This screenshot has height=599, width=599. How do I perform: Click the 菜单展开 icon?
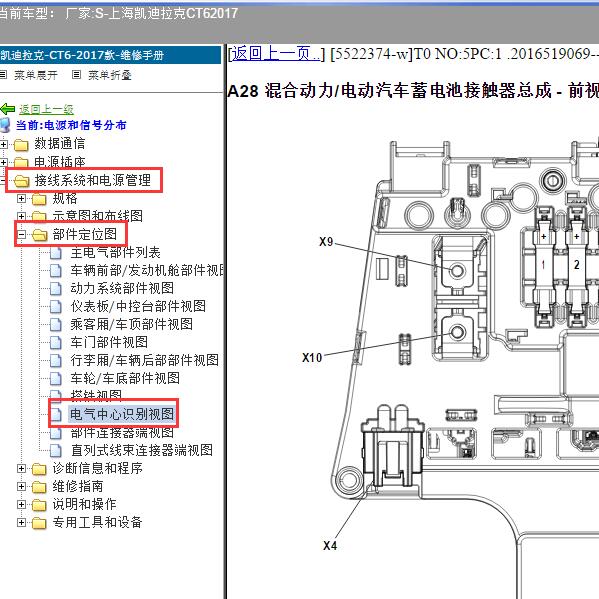[x=3, y=74]
